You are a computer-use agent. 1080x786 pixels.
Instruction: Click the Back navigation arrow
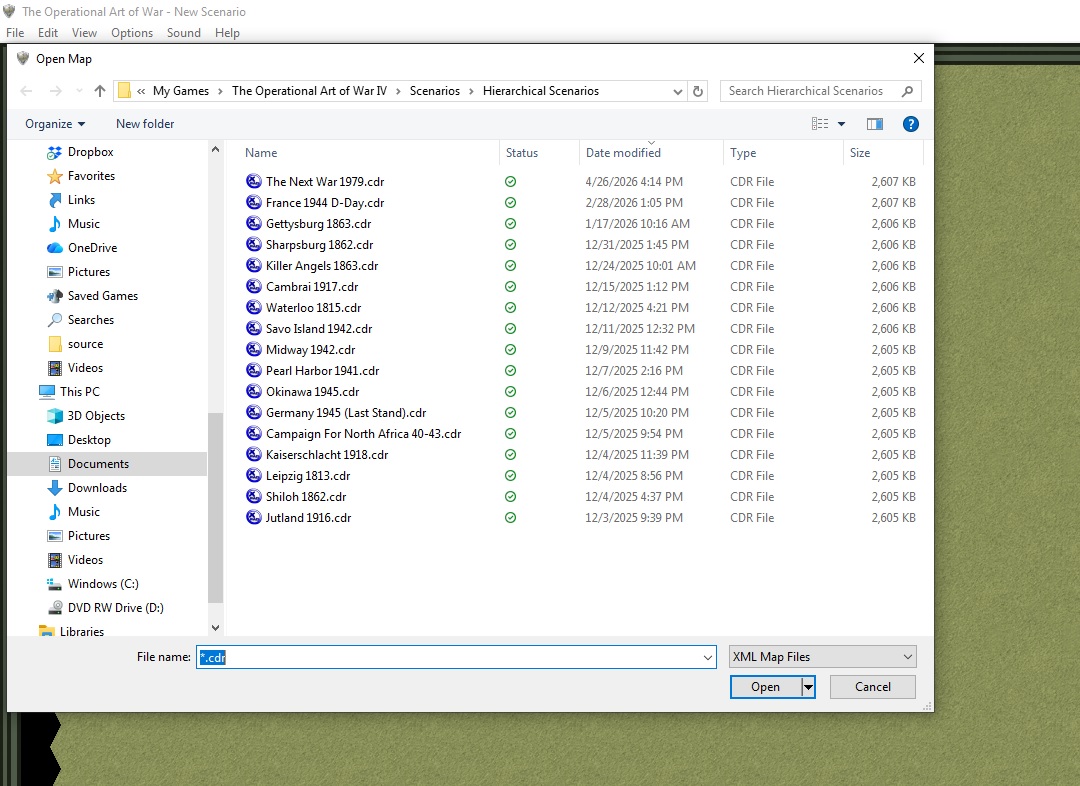pos(26,91)
